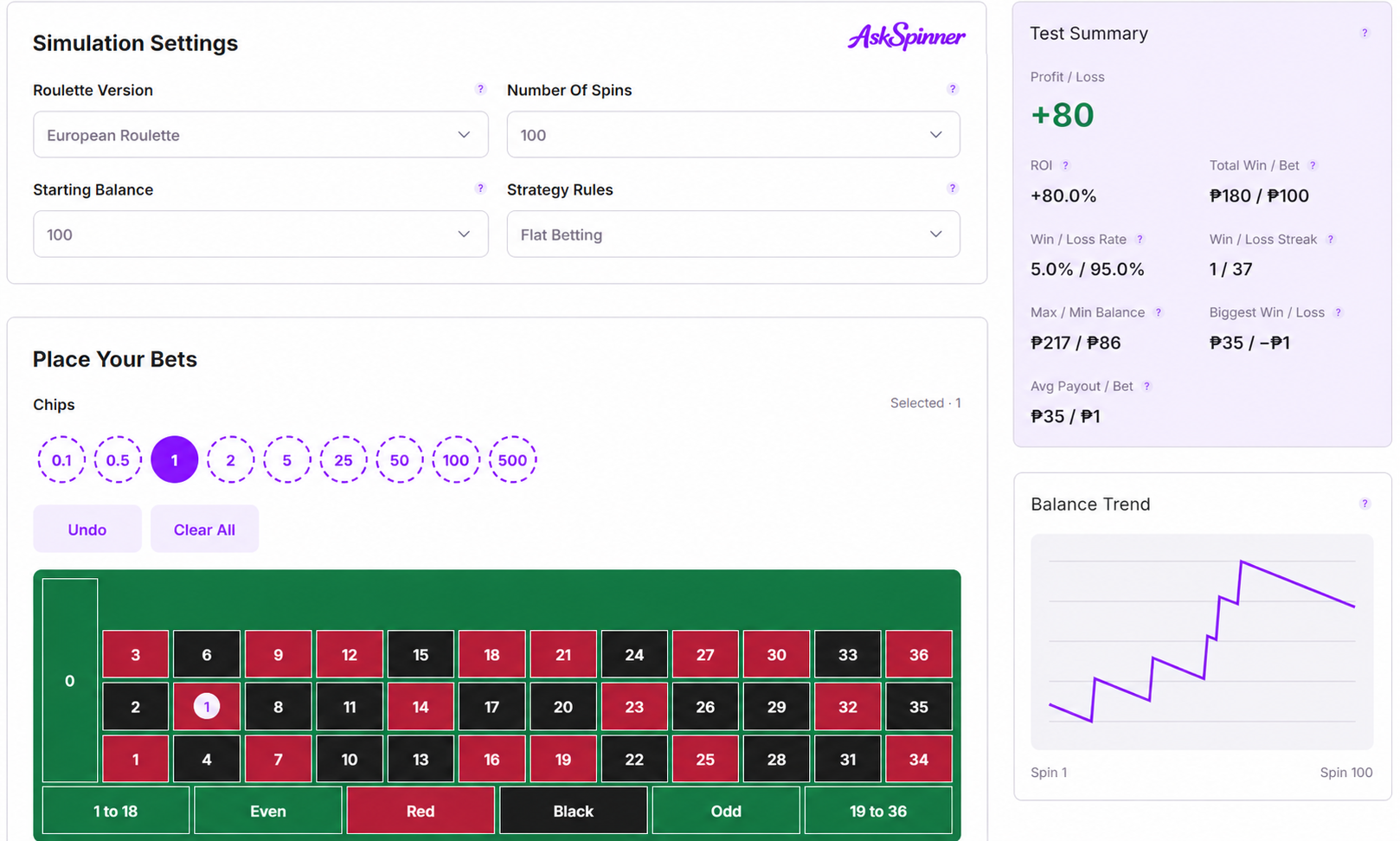Select the 0.1 chip

[x=61, y=459]
